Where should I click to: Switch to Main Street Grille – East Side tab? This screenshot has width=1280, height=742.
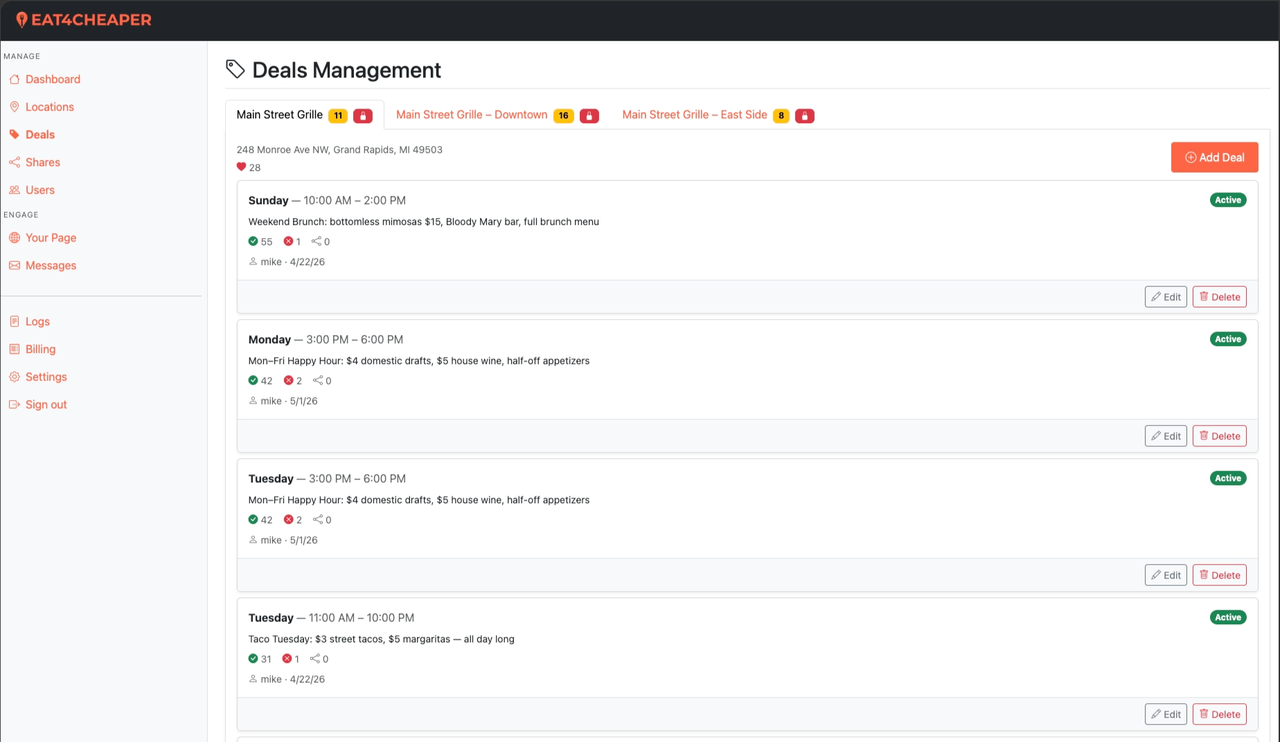coord(718,115)
